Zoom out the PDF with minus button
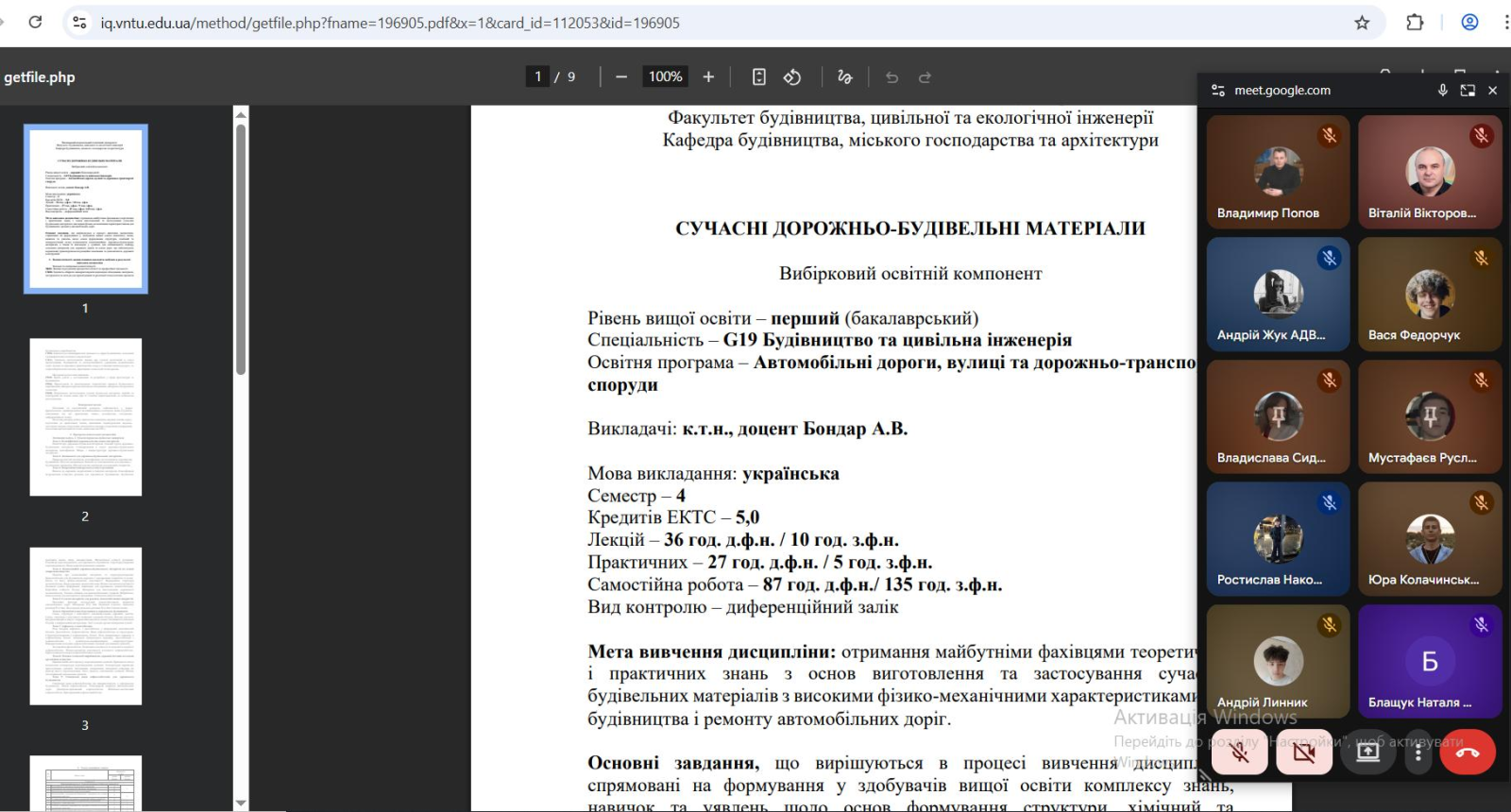This screenshot has height=812, width=1511. pos(620,77)
